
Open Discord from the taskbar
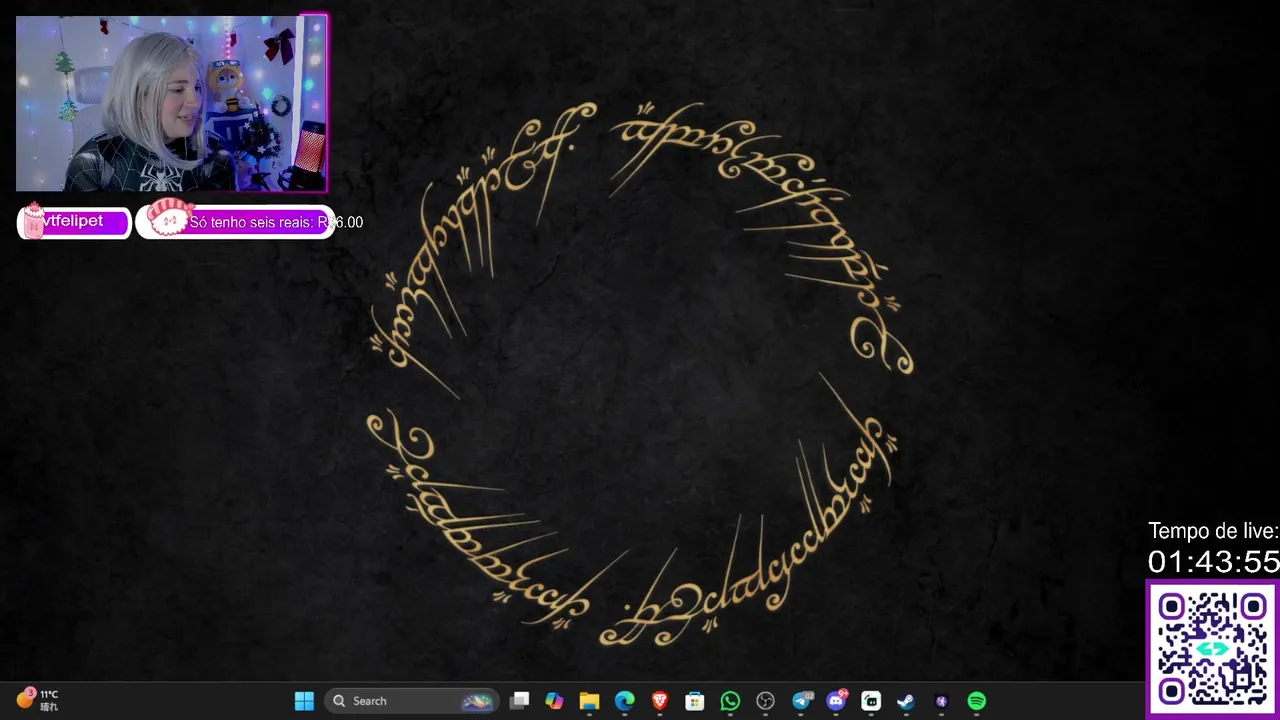pos(837,700)
